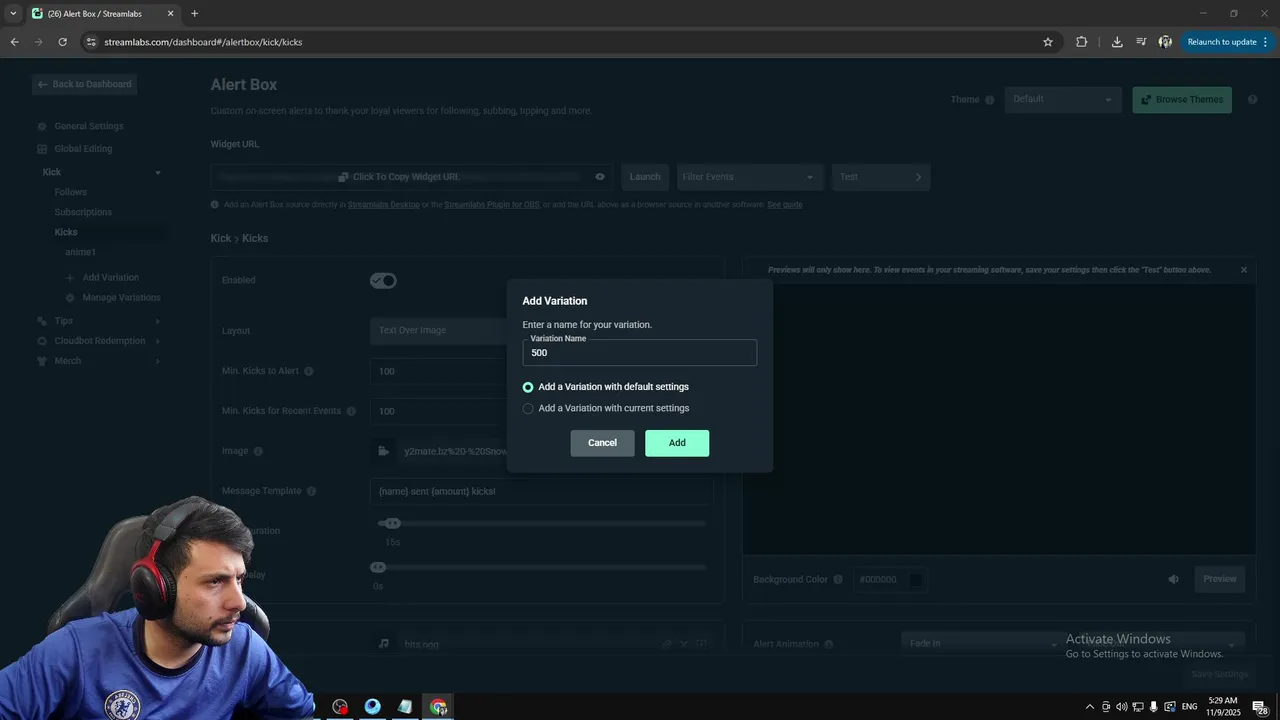
Task: Cancel the Add Variation dialog
Action: [x=602, y=443]
